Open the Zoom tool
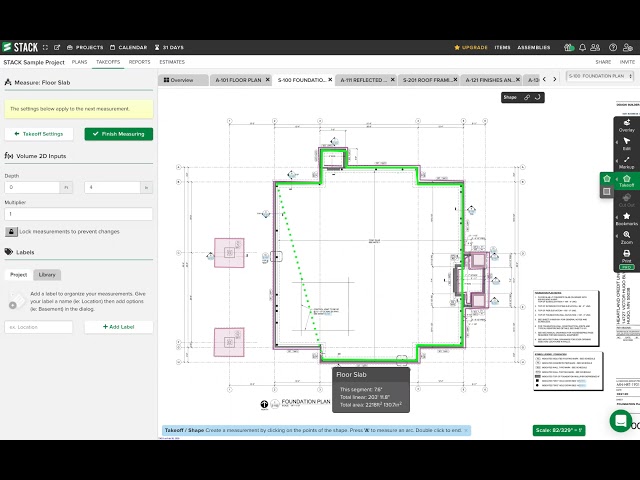 tap(627, 238)
